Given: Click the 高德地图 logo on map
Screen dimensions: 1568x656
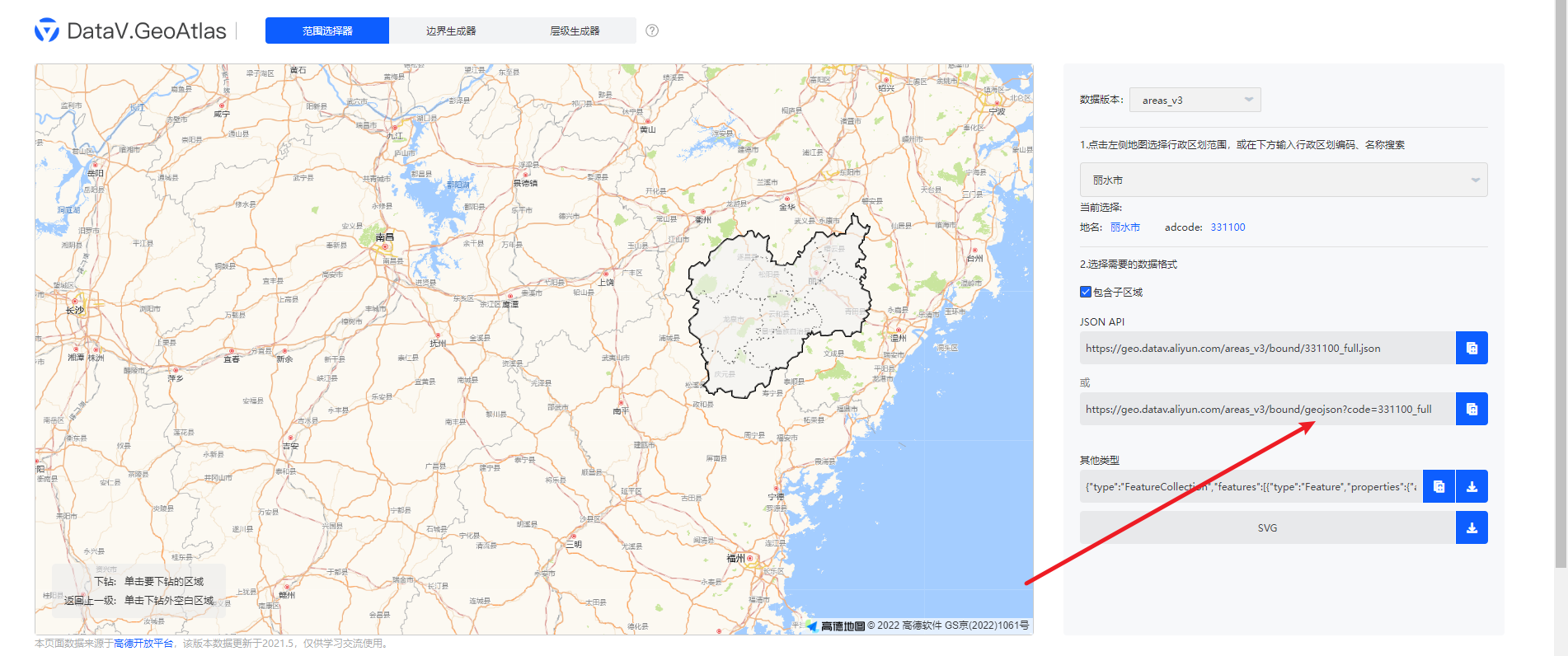Looking at the screenshot, I should [x=836, y=626].
